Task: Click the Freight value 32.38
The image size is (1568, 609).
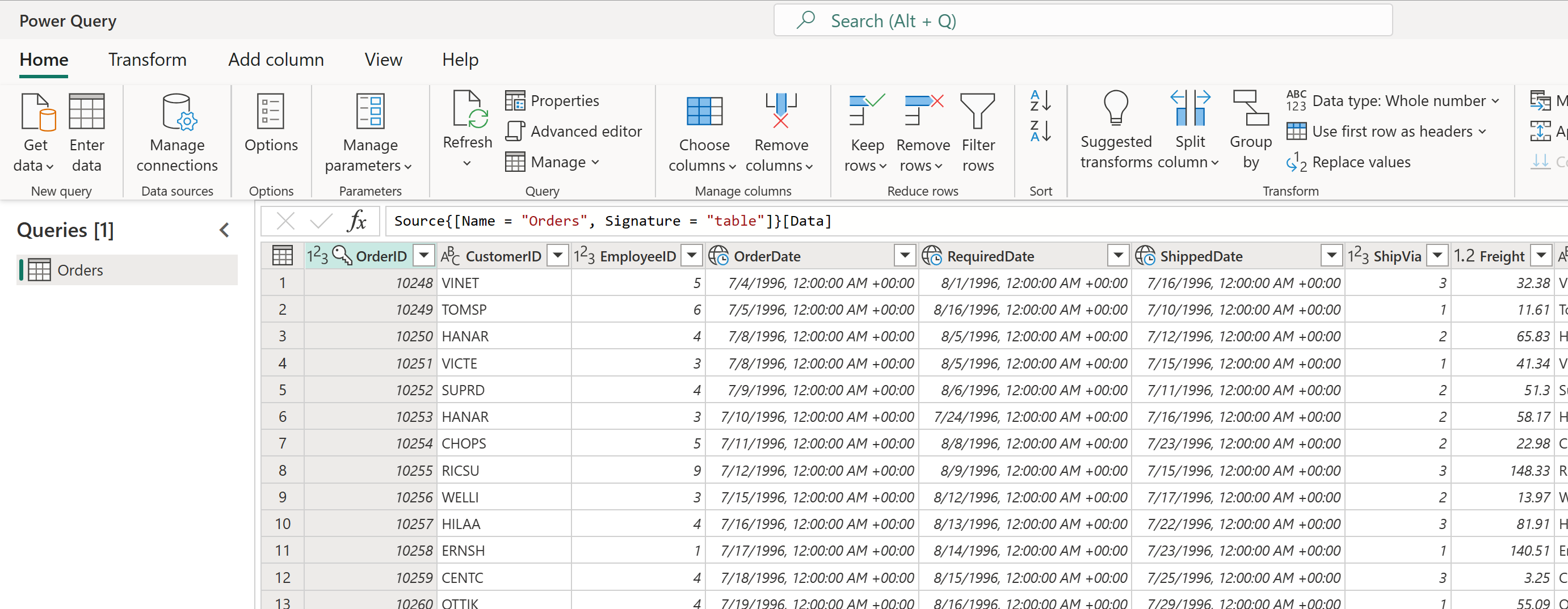Action: 1503,283
